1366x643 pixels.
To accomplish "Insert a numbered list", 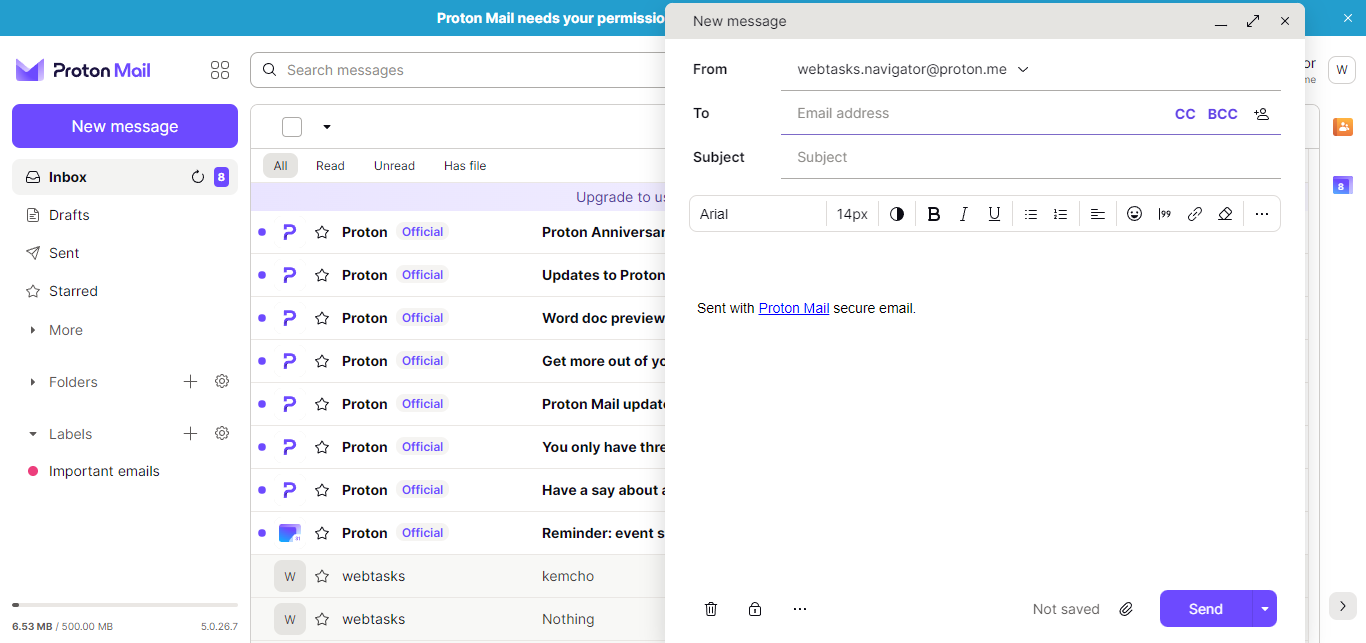I will tap(1061, 214).
